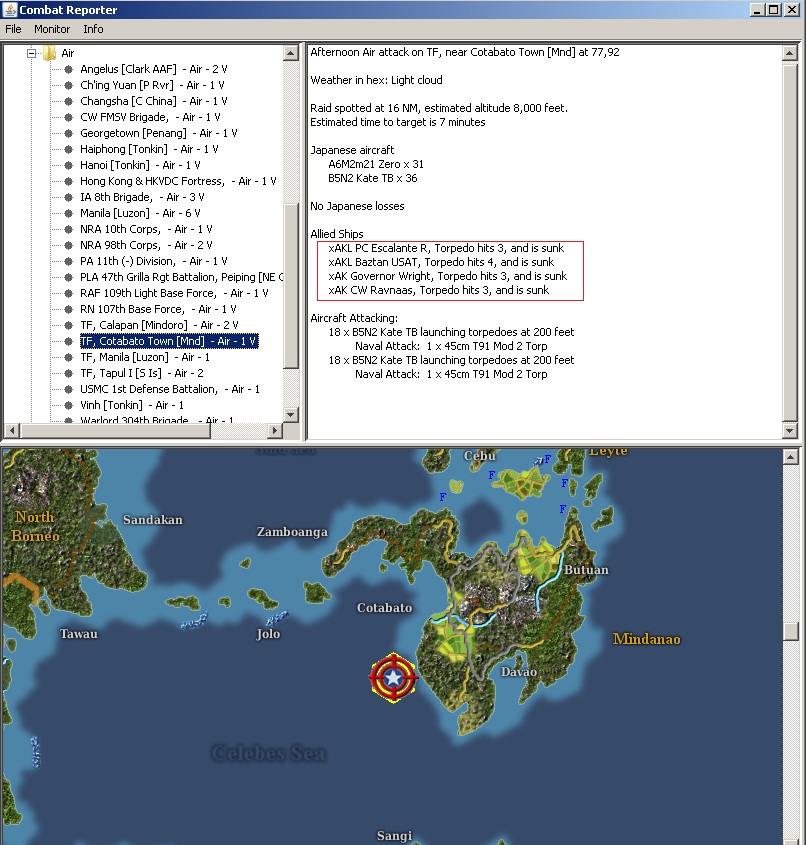Click bullet icon beside Angelus [Clark AAF]
The image size is (806, 845).
pyautogui.click(x=68, y=69)
